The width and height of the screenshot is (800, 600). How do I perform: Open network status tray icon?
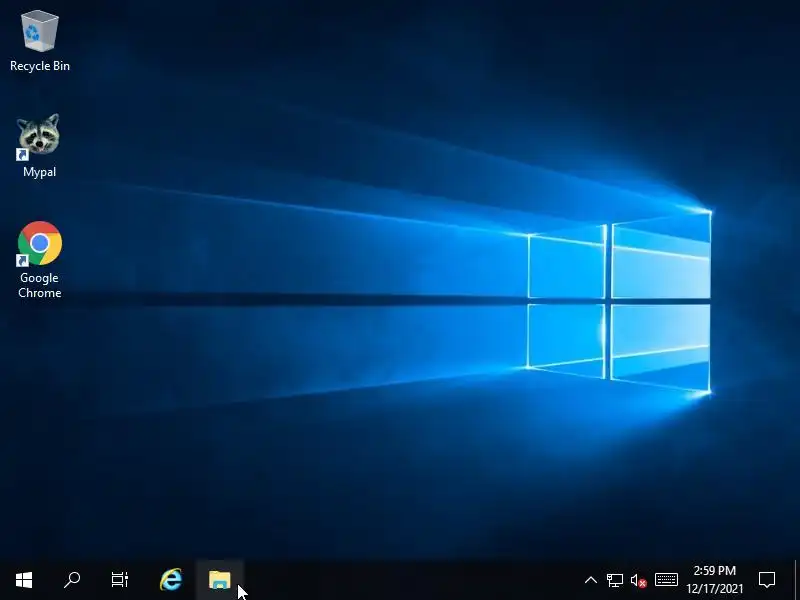tap(615, 580)
